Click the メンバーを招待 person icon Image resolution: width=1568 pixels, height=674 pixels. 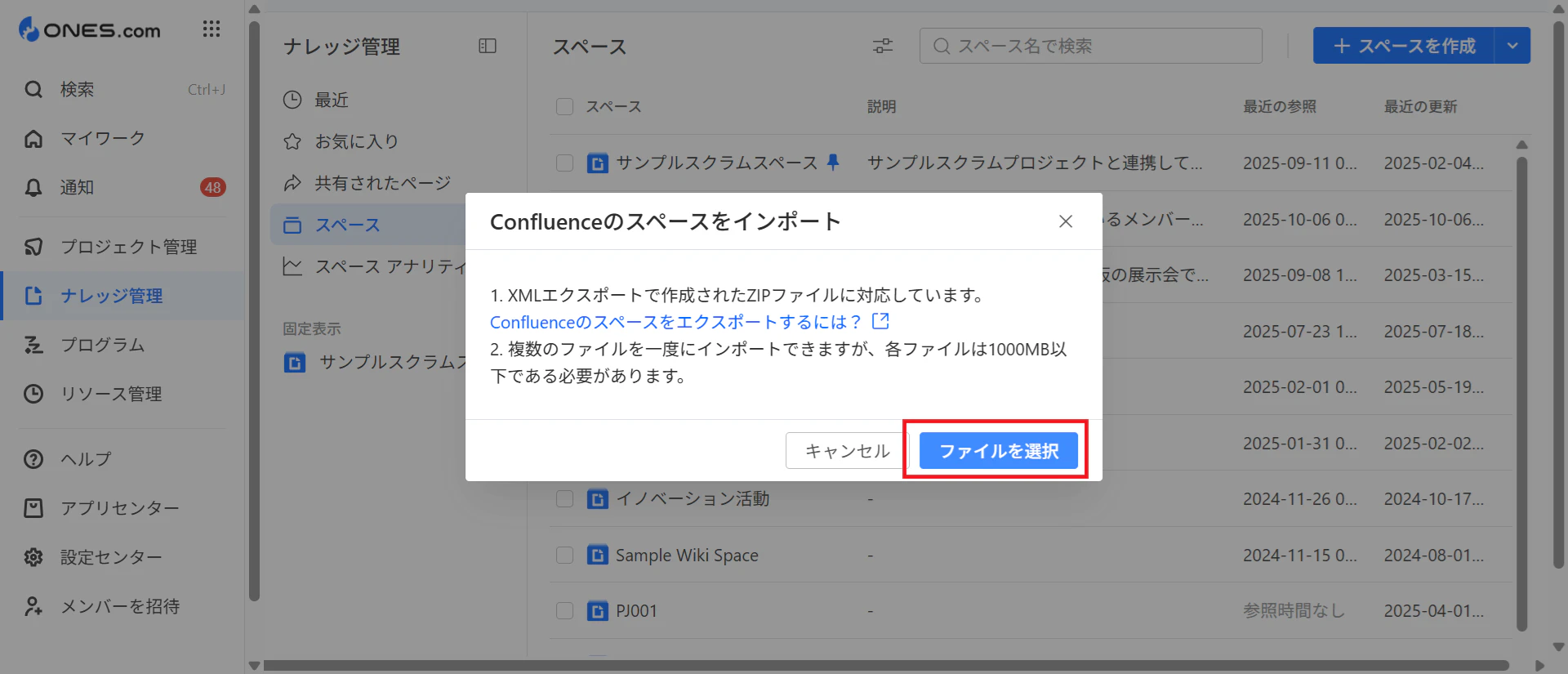point(33,606)
